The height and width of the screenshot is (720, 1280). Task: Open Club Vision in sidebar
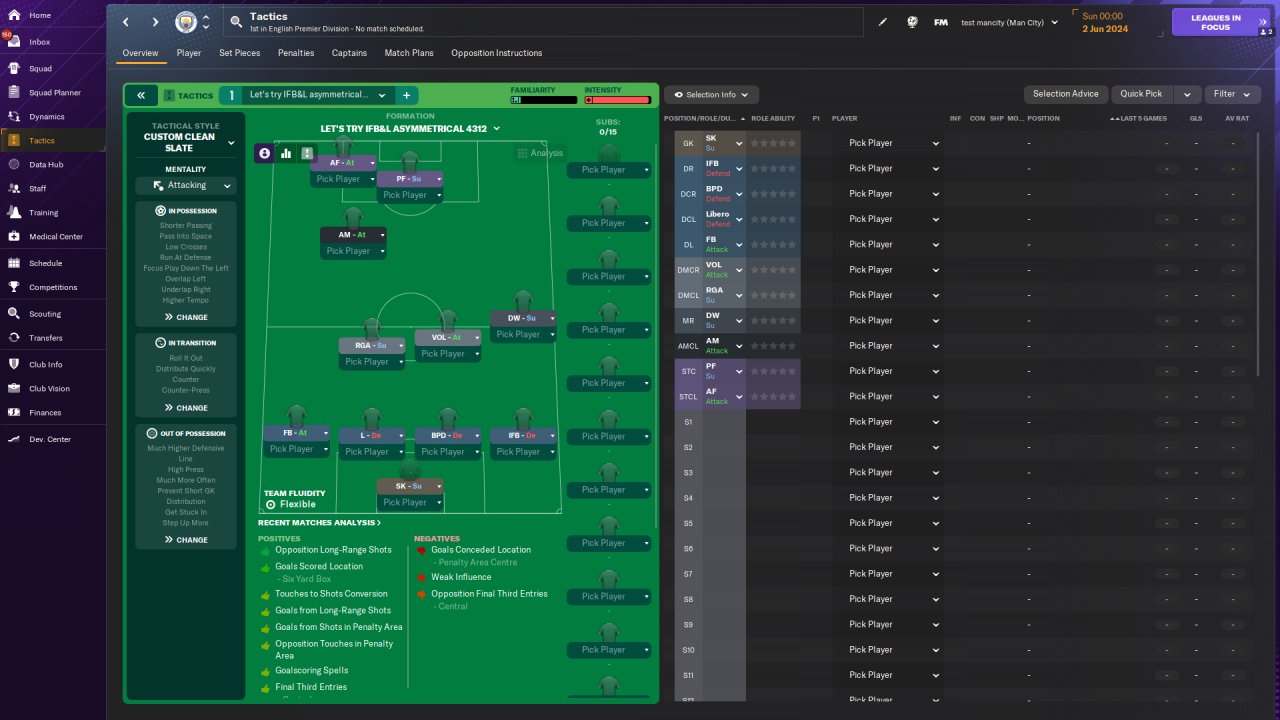point(49,389)
